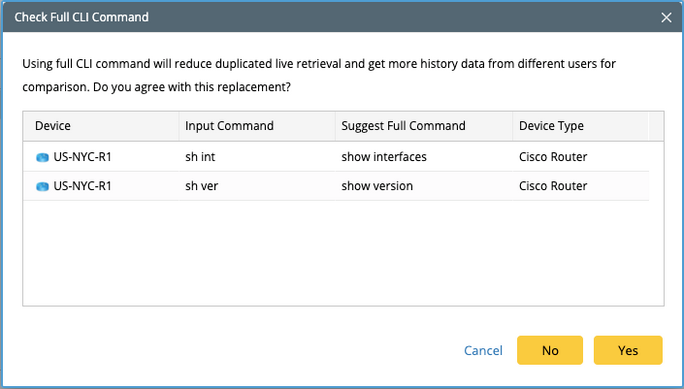The height and width of the screenshot is (389, 684).
Task: Click the 'show version' suggested command
Action: 377,186
